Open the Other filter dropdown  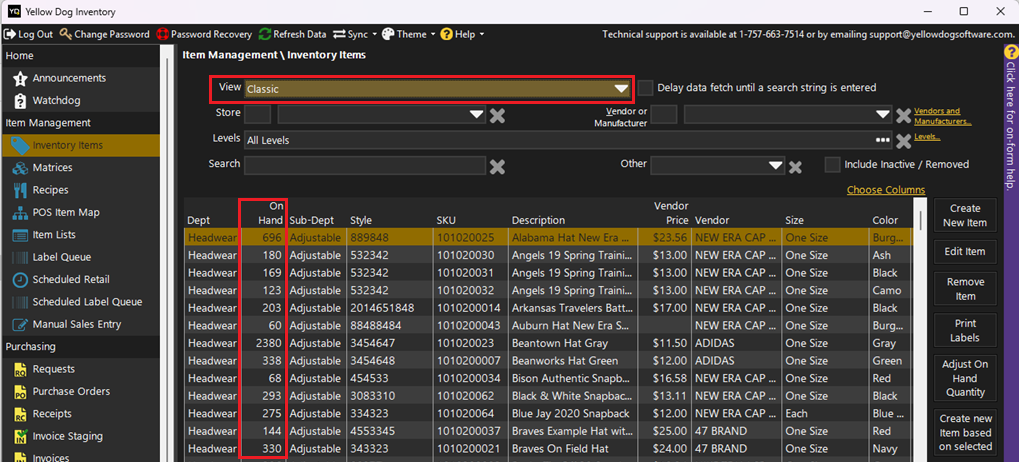pyautogui.click(x=775, y=166)
